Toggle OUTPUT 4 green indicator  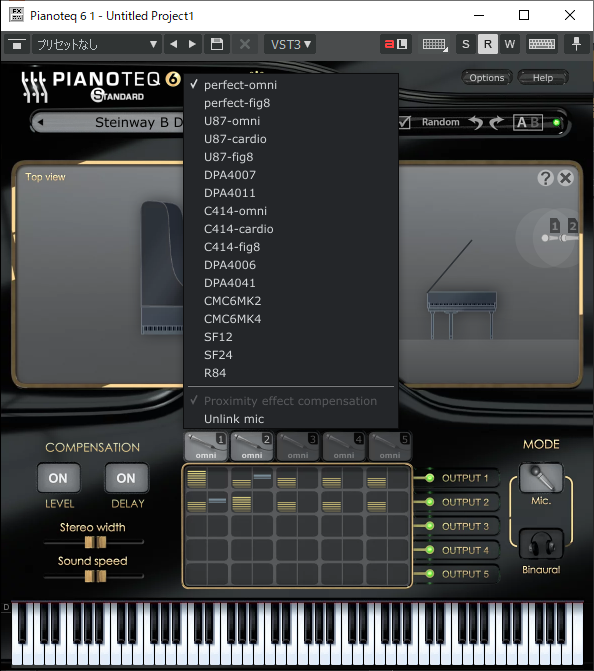[x=430, y=550]
